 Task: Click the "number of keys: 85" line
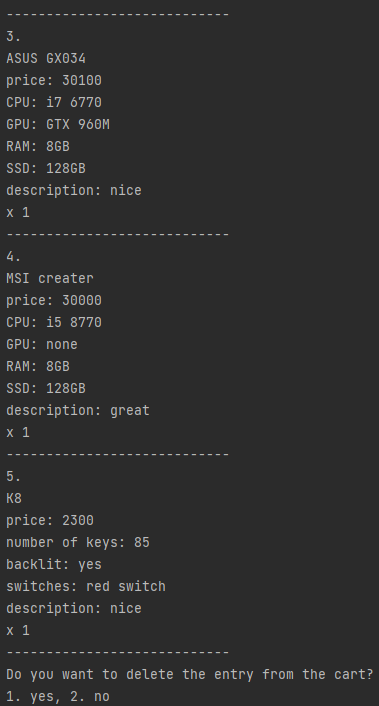[x=78, y=543]
